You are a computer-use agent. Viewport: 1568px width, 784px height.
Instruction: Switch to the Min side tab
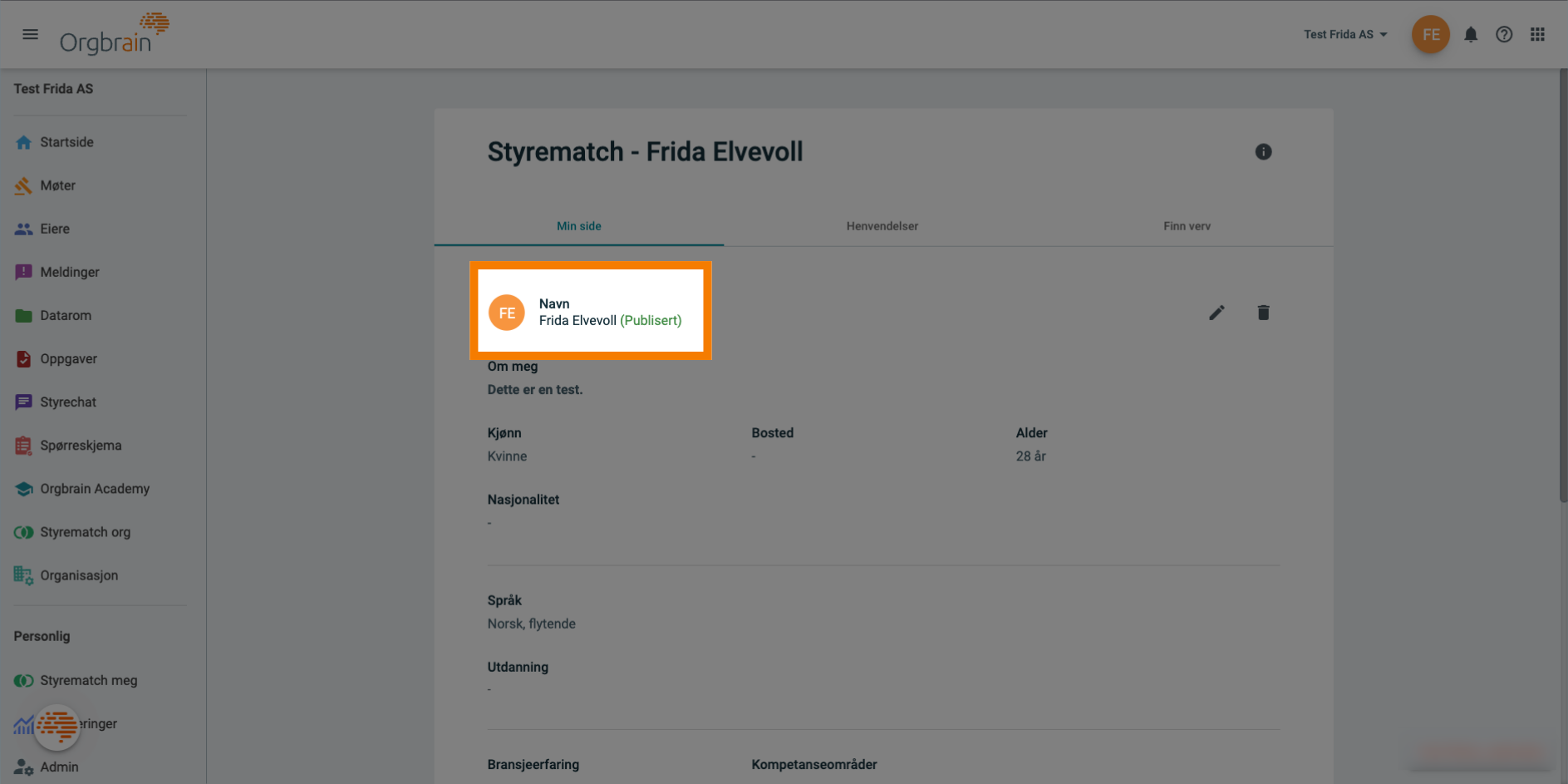[579, 226]
